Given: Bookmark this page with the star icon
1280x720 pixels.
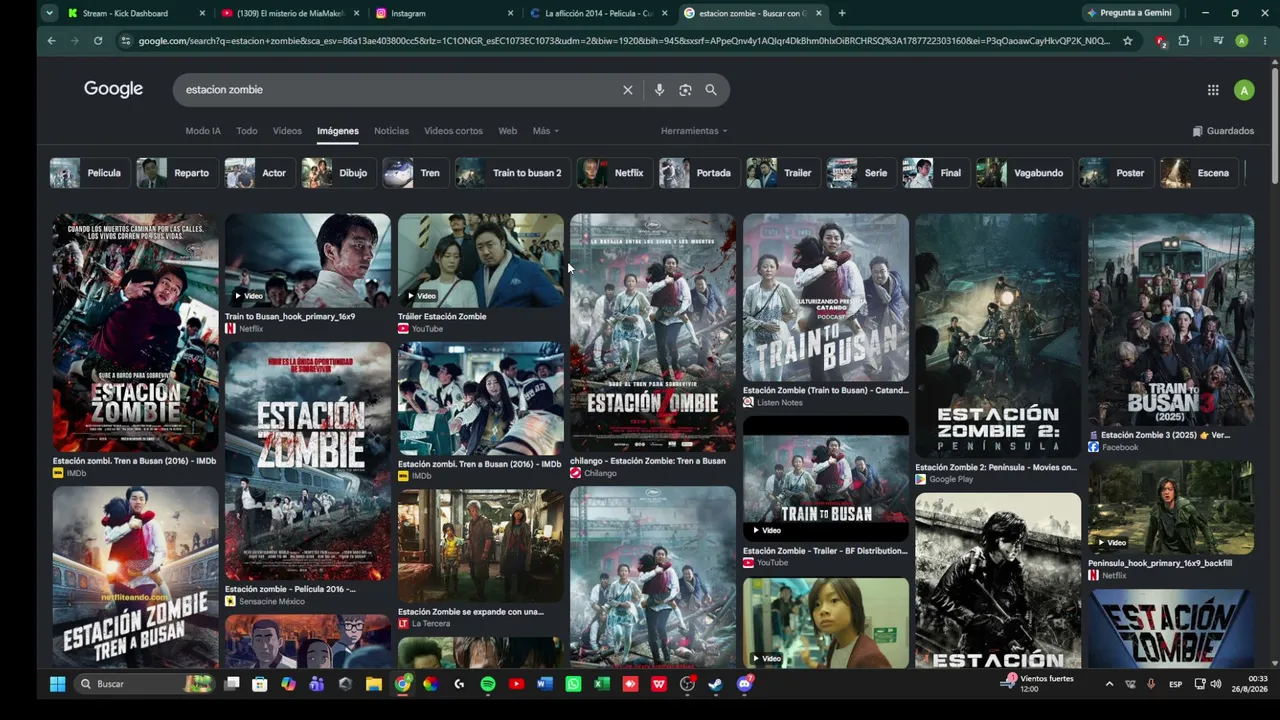Looking at the screenshot, I should click(1128, 41).
